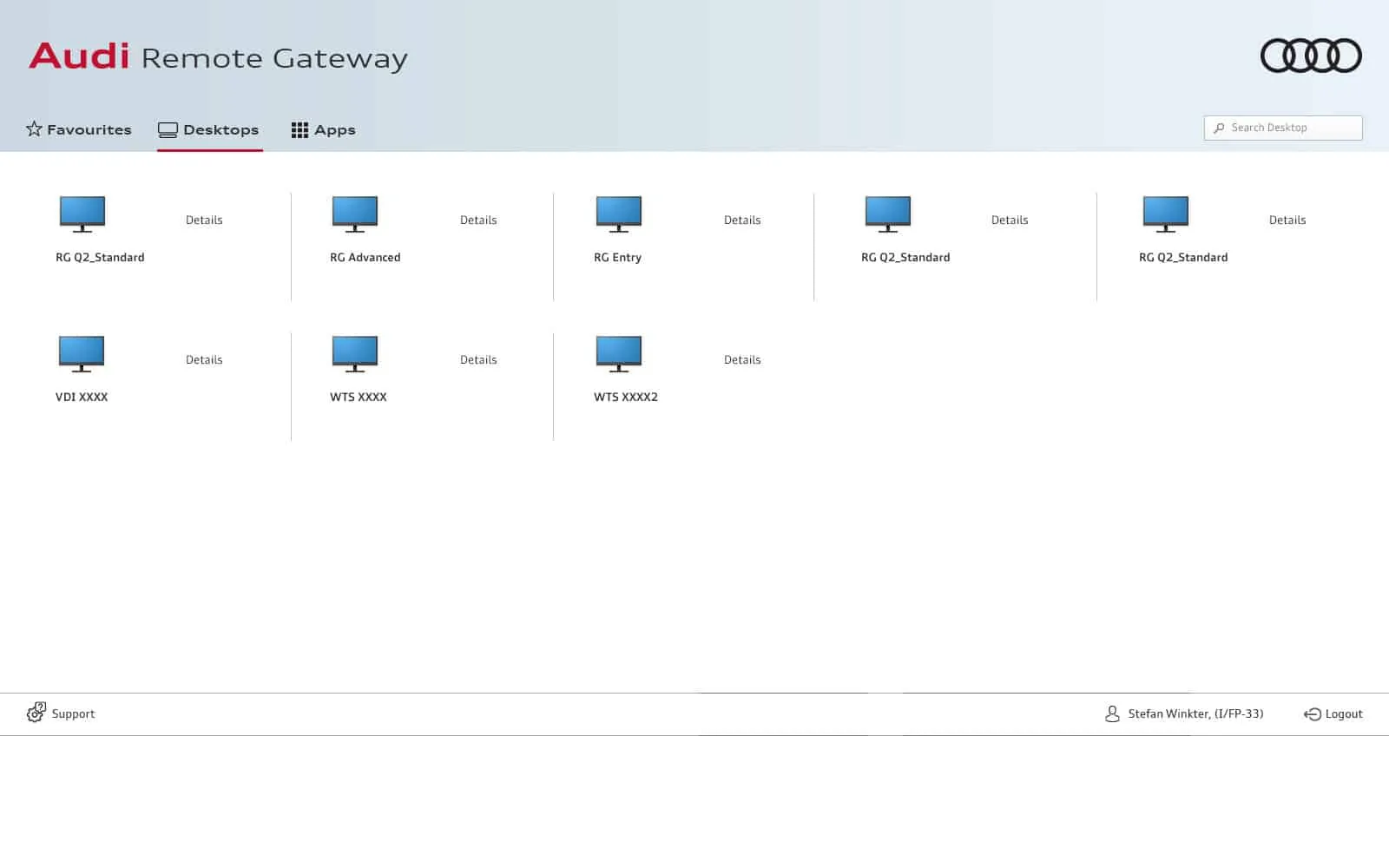
Task: Click RG Q2_Standard monitor icon directly right of RG Entry
Action: (x=888, y=214)
